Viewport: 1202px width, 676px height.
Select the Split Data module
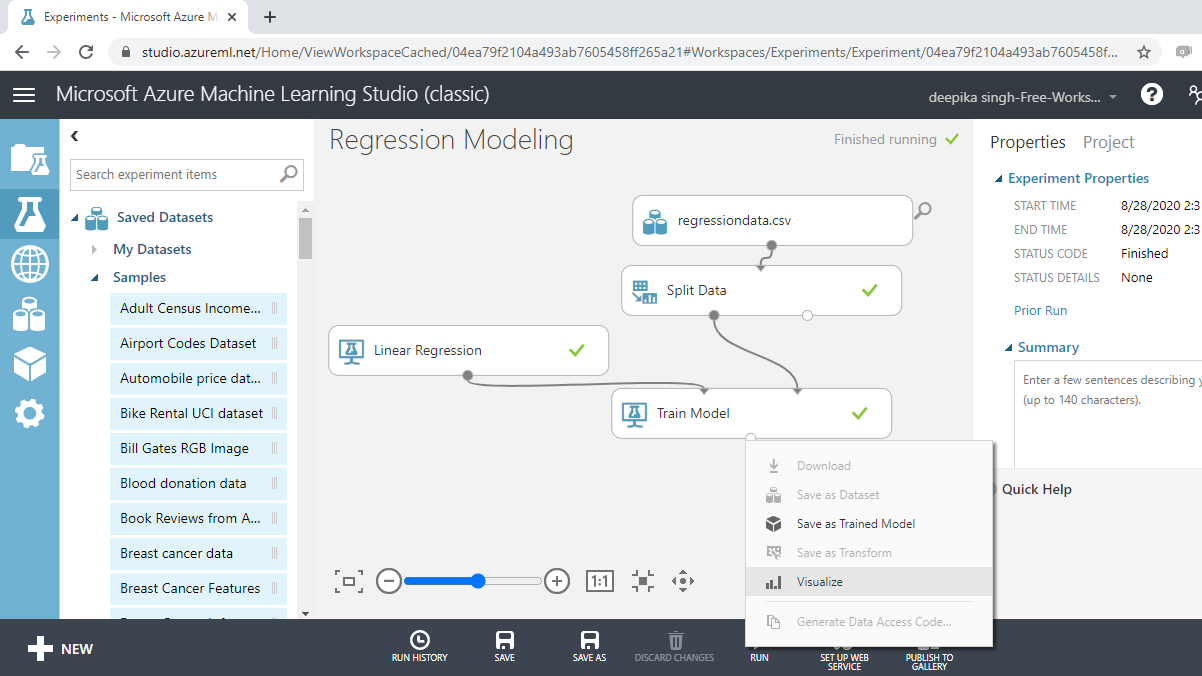pos(761,290)
